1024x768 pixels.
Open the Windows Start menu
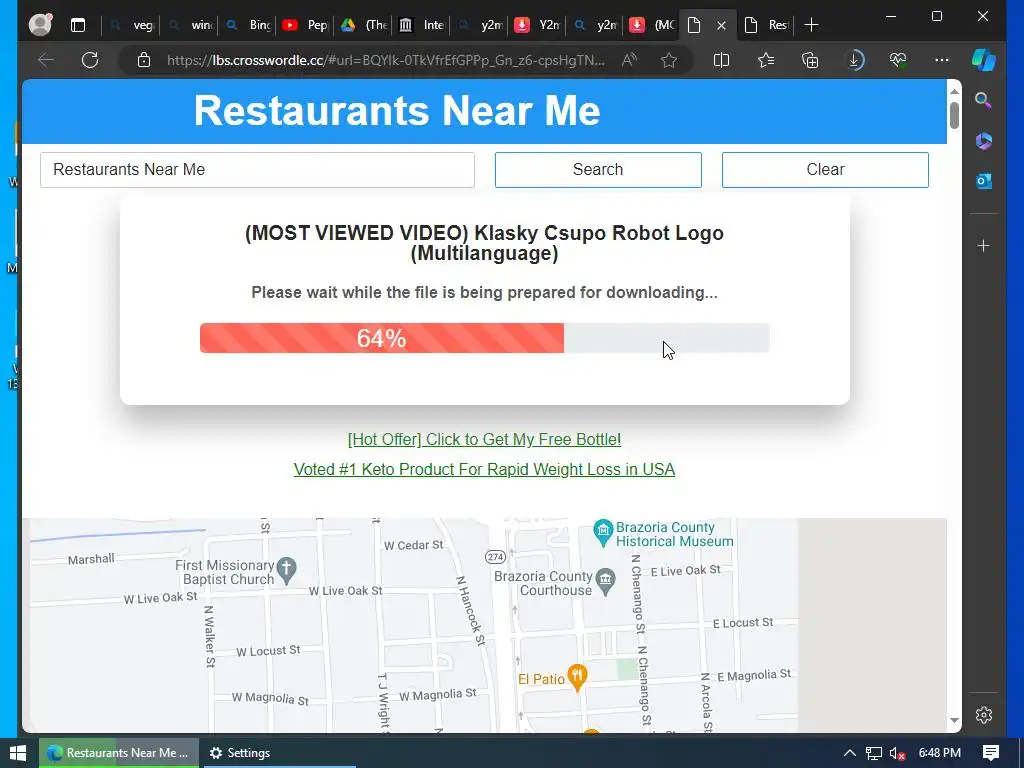(18, 753)
